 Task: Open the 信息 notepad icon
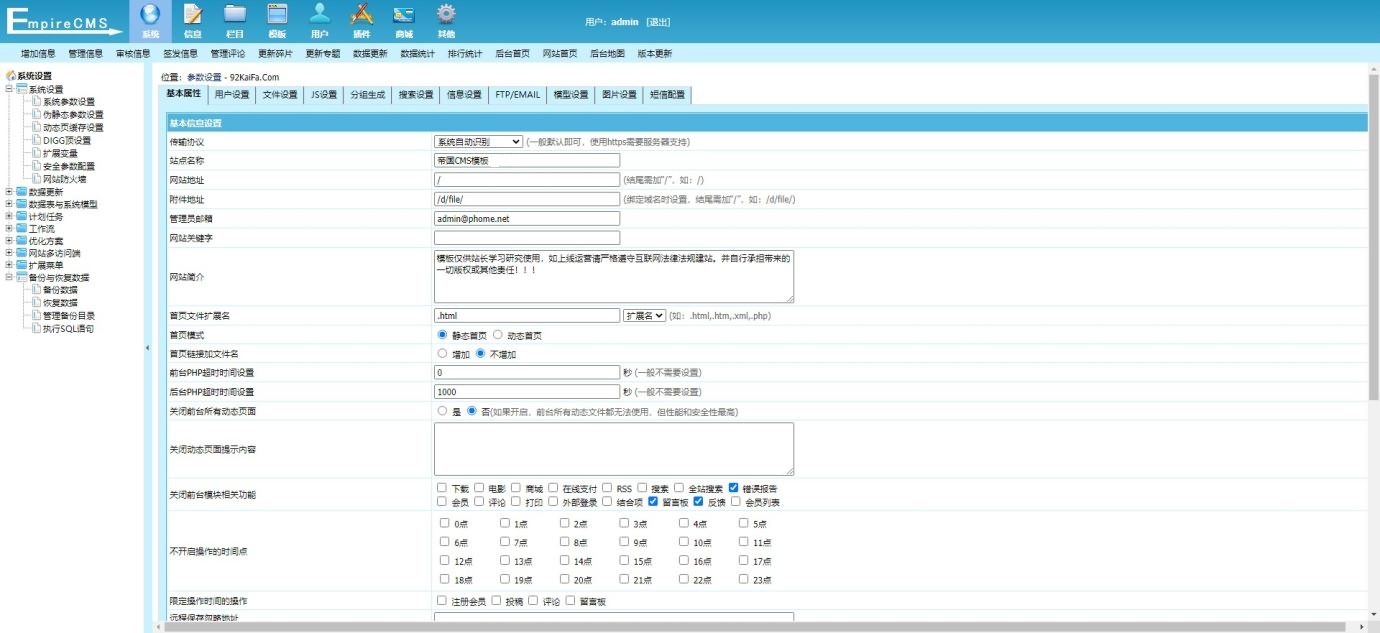pyautogui.click(x=193, y=14)
